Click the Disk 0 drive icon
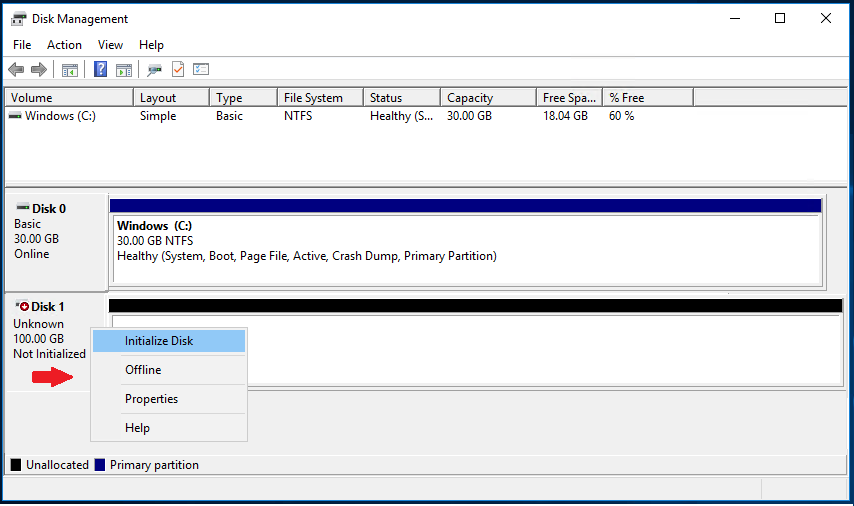 [x=23, y=207]
